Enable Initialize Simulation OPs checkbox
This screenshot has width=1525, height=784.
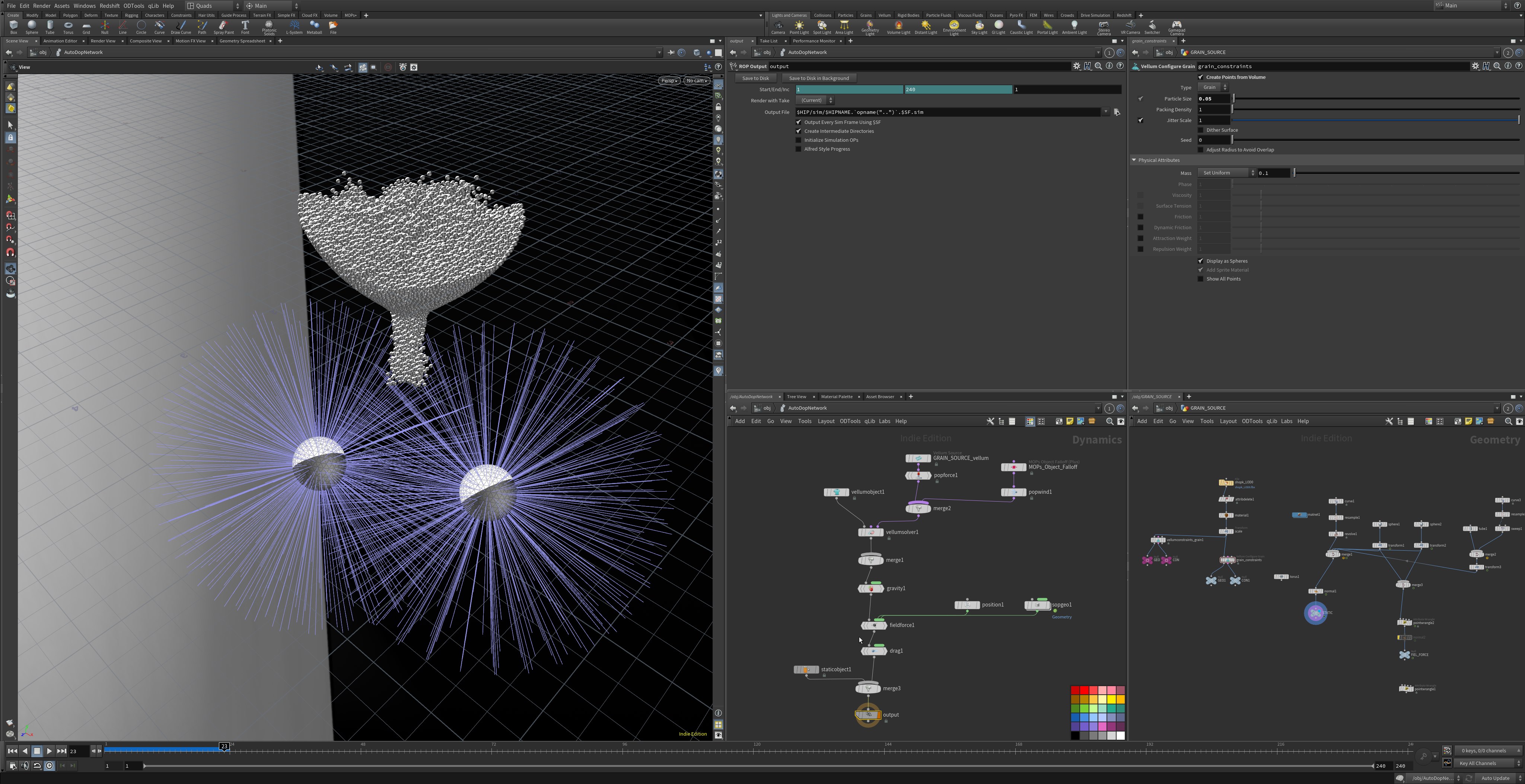pos(798,140)
